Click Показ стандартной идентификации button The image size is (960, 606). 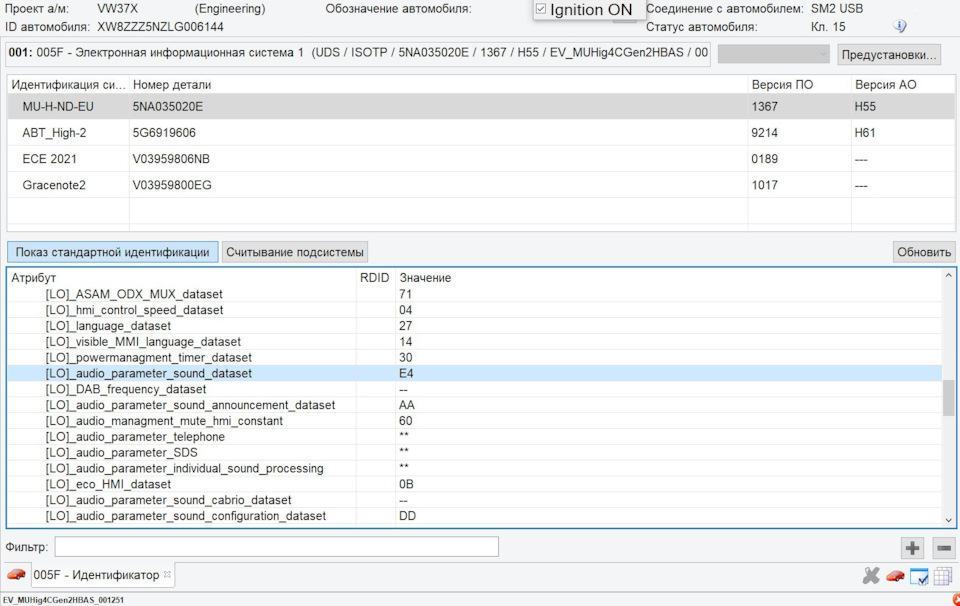tap(113, 252)
